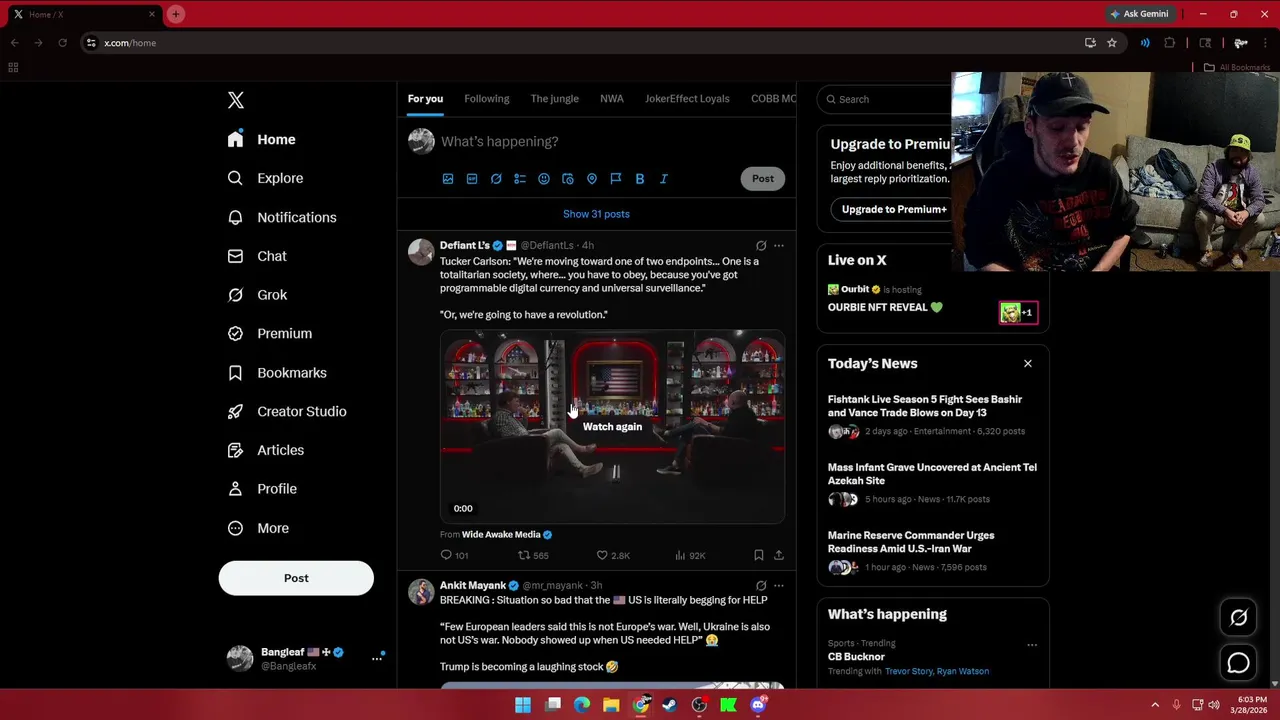Click the X logo in the sidebar
Viewport: 1280px width, 720px height.
tap(236, 100)
